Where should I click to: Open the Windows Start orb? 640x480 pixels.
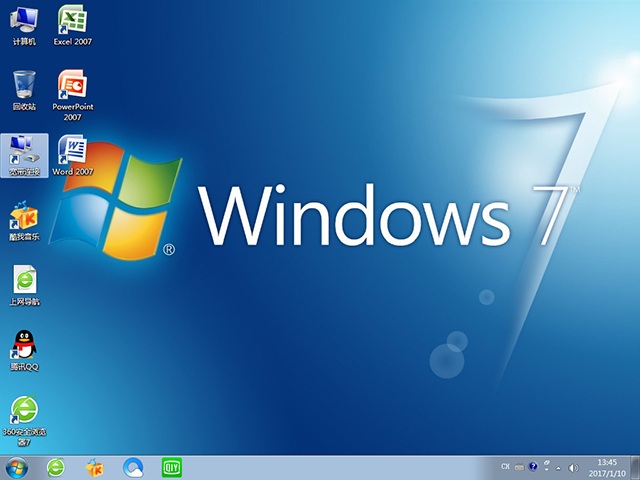17,468
